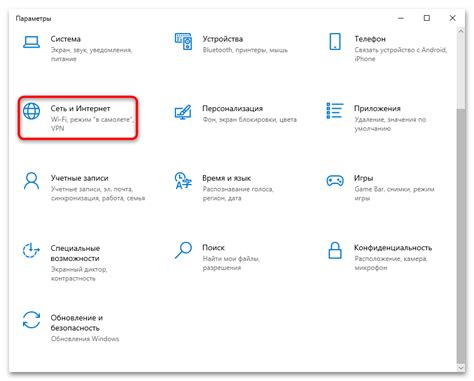474x381 pixels.
Task: Select the Телефон heading
Action: click(370, 39)
